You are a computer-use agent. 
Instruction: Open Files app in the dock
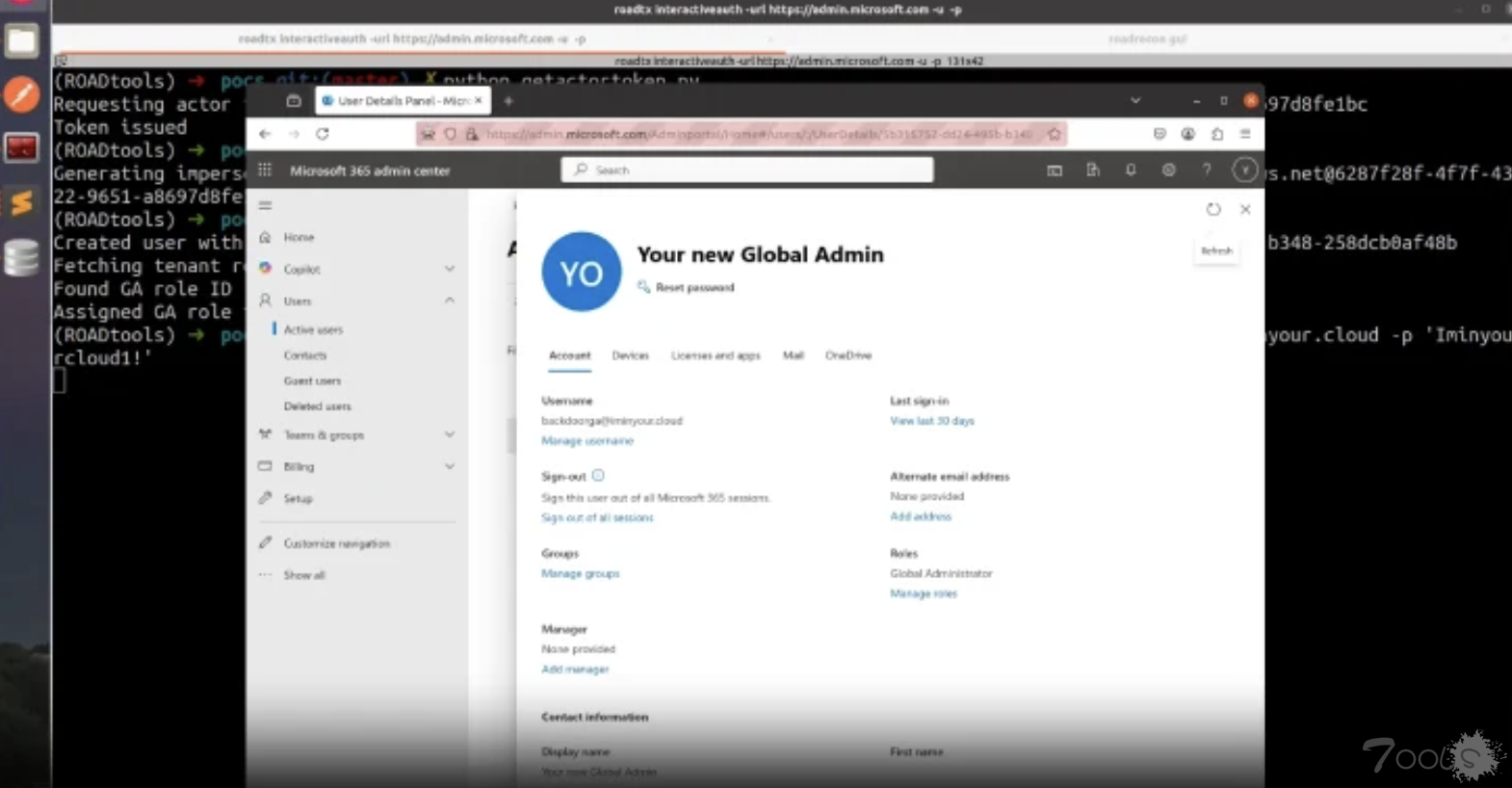point(21,41)
